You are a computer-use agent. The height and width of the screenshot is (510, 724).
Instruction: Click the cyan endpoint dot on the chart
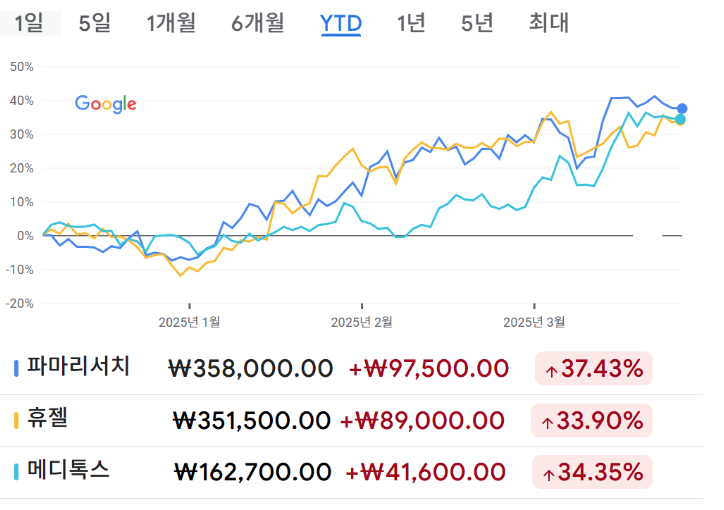(x=680, y=120)
